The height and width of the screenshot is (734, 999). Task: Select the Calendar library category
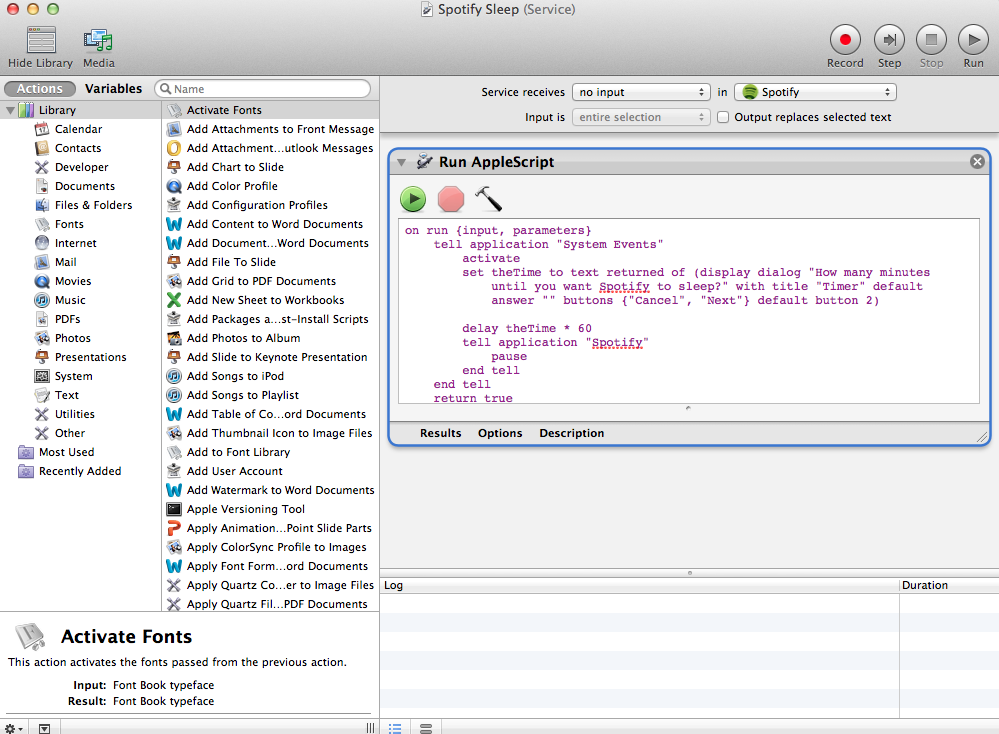(x=80, y=129)
